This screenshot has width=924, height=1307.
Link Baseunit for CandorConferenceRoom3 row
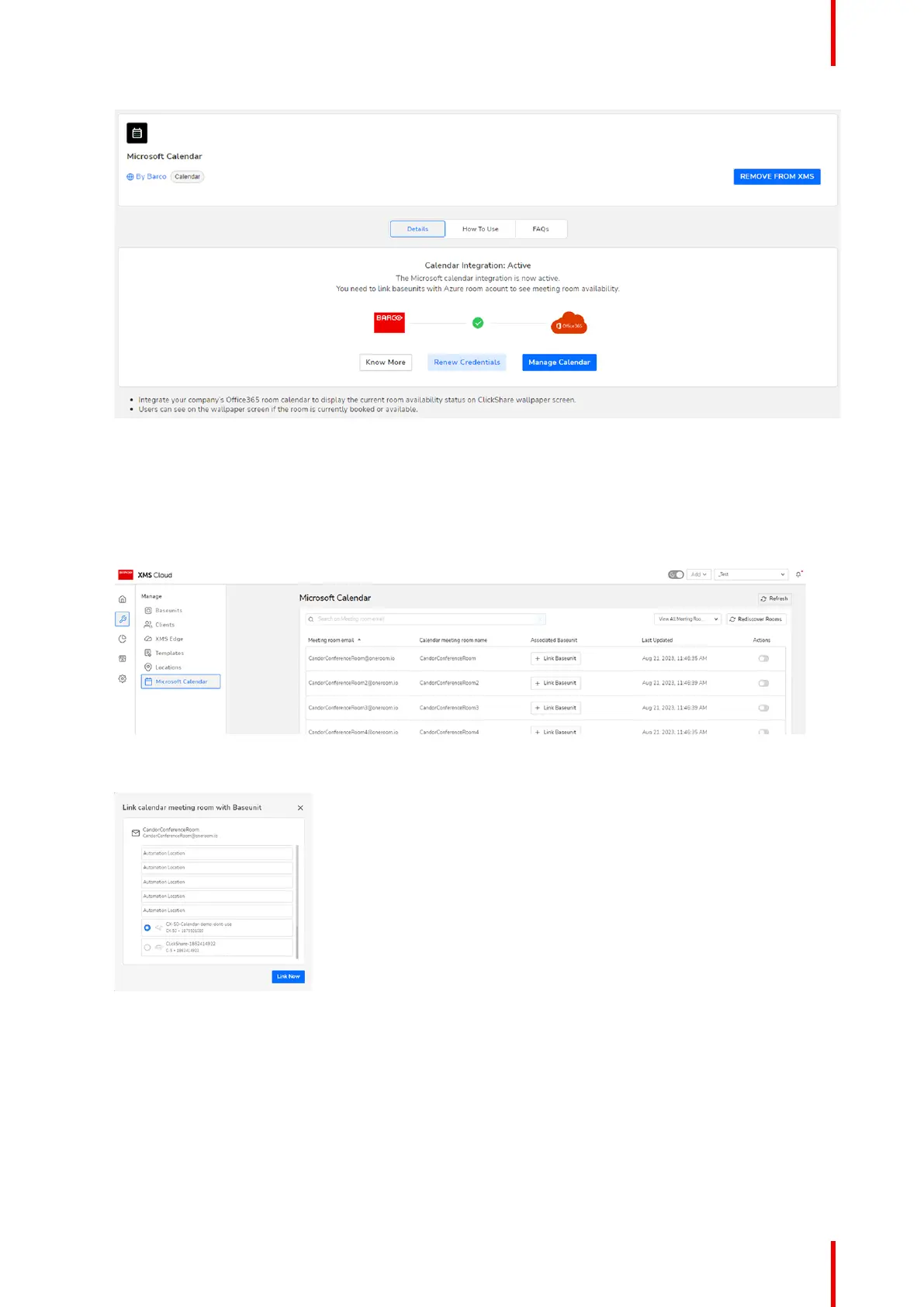coord(555,708)
